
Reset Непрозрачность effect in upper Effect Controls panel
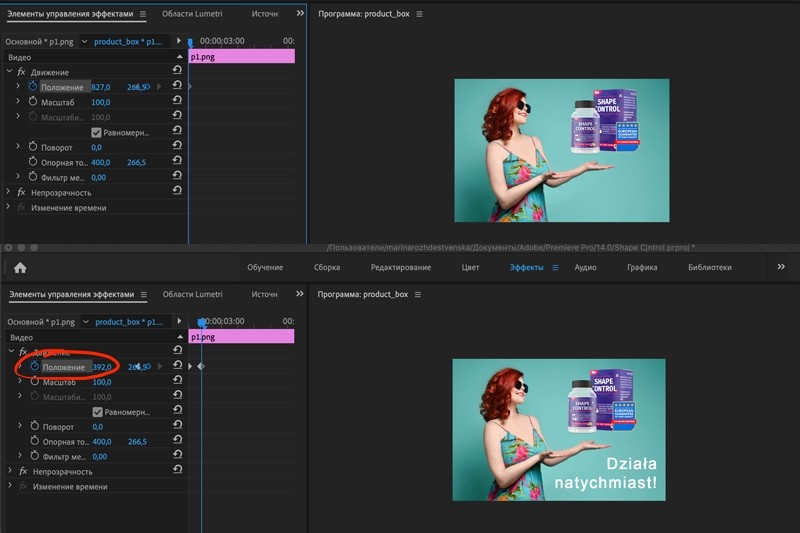click(x=177, y=190)
